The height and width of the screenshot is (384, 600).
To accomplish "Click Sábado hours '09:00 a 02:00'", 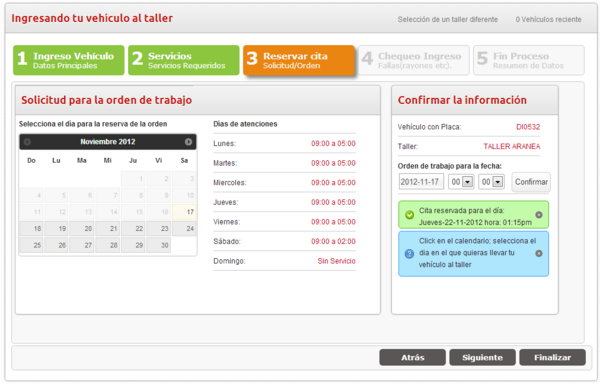I will (x=333, y=242).
